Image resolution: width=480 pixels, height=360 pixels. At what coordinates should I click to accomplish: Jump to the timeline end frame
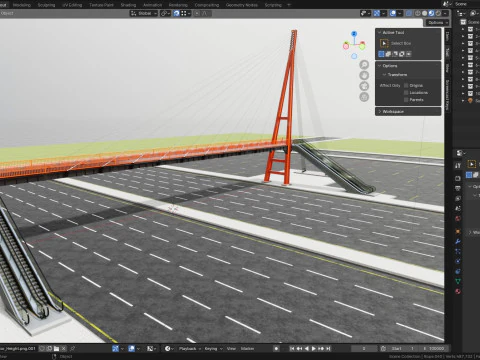tap(328, 349)
